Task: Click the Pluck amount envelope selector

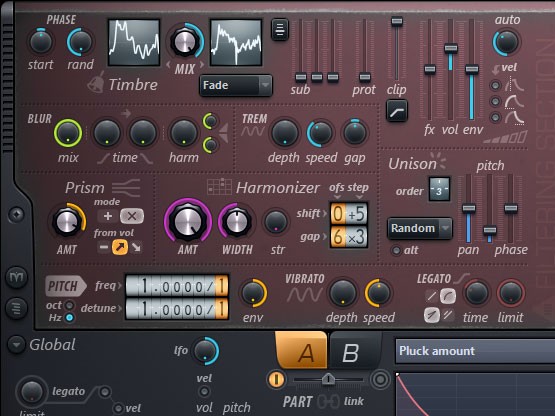Action: [475, 351]
